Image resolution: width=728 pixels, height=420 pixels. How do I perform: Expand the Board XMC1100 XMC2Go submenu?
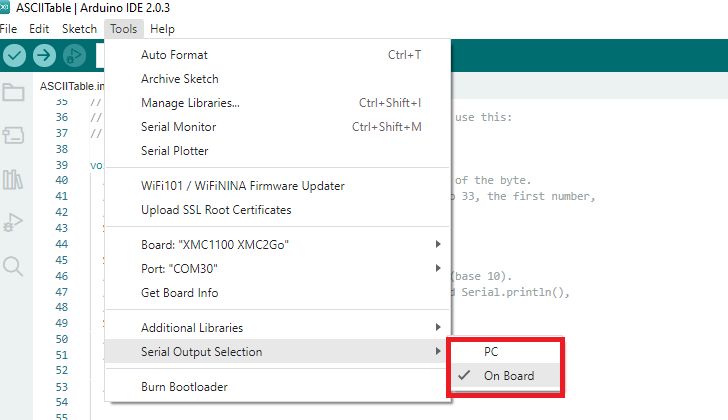[278, 245]
